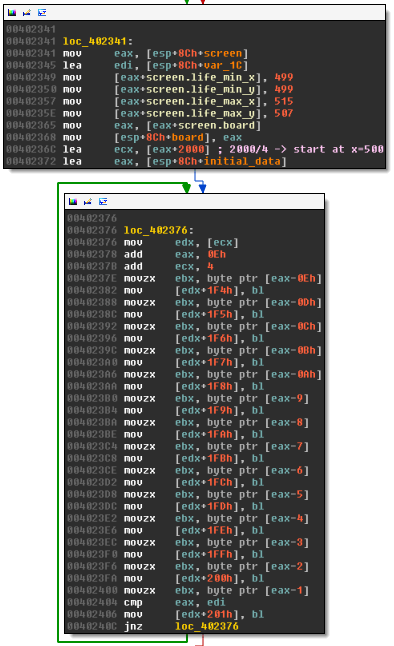Click var_1C in the lea edi line
Screen dimensions: 394x646
click(x=223, y=66)
